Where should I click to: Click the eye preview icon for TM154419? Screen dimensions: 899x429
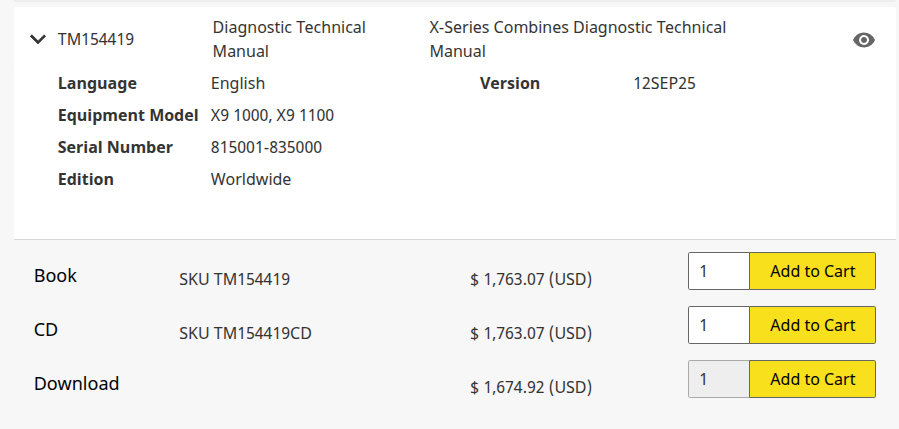click(x=863, y=40)
